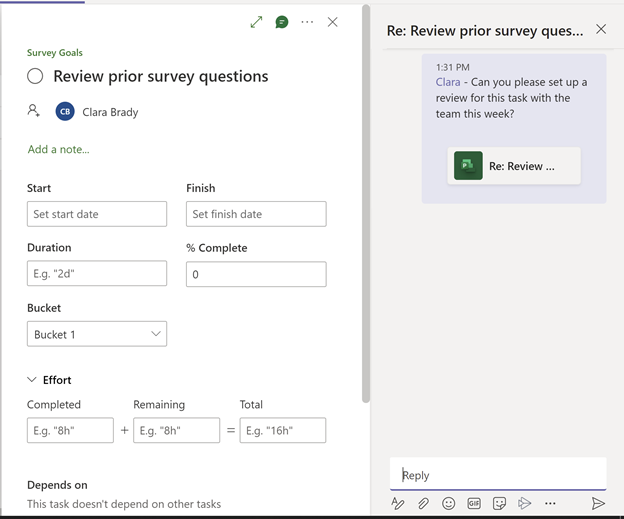
Task: Click the expand task details icon
Action: coord(257,22)
